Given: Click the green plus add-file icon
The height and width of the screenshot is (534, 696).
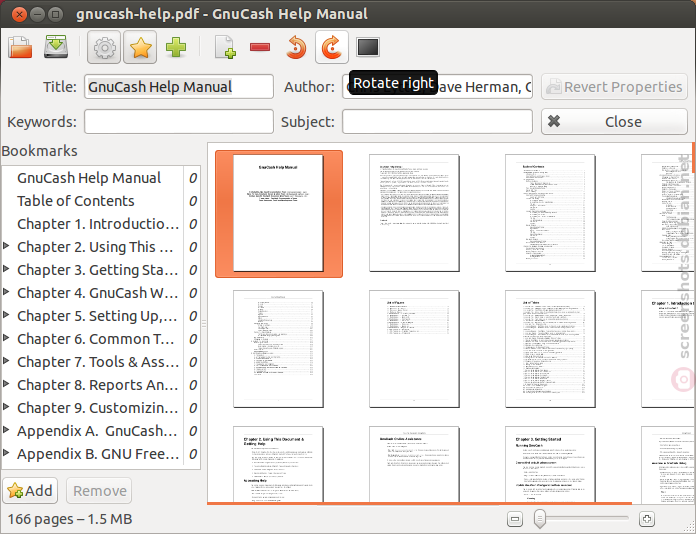Looking at the screenshot, I should click(x=176, y=47).
